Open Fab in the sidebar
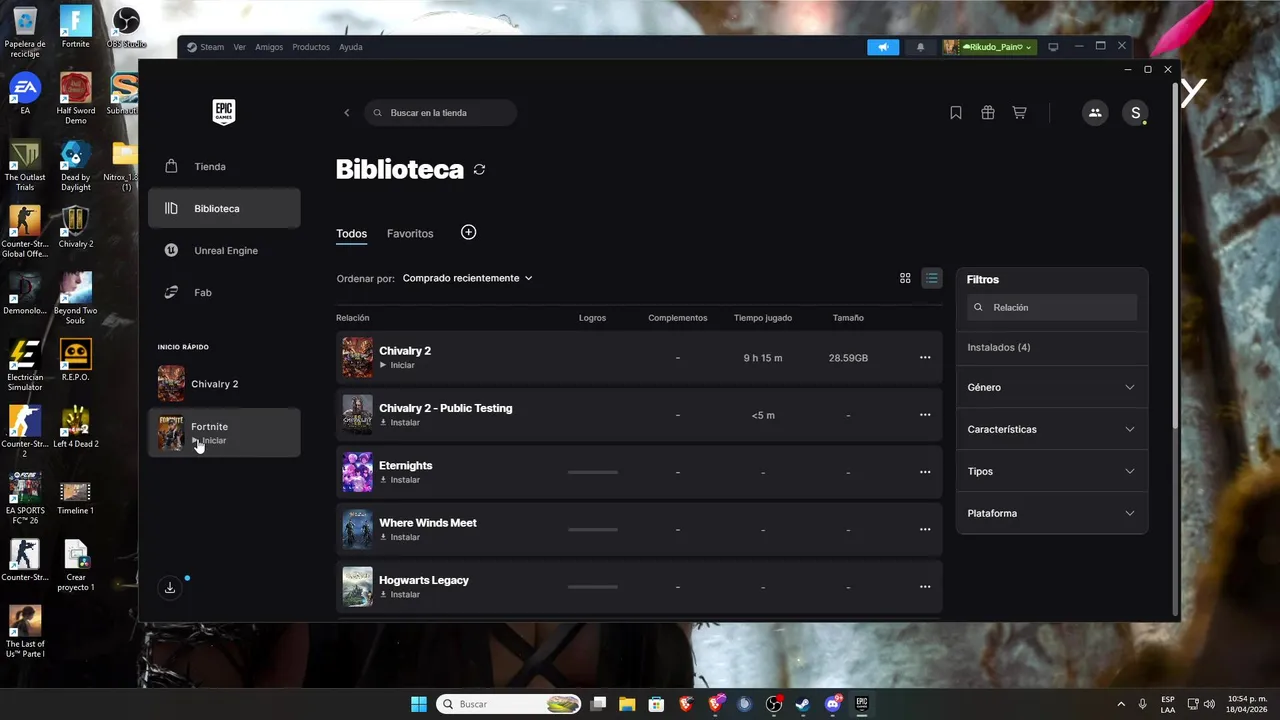This screenshot has height=720, width=1280. (224, 292)
